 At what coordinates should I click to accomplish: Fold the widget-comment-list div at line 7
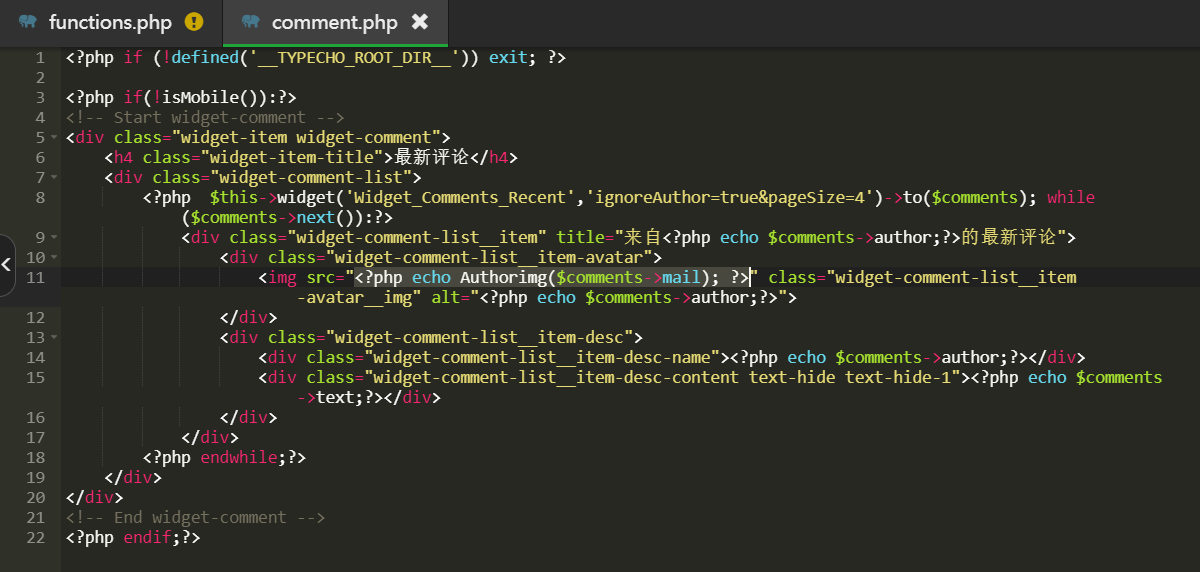53,178
